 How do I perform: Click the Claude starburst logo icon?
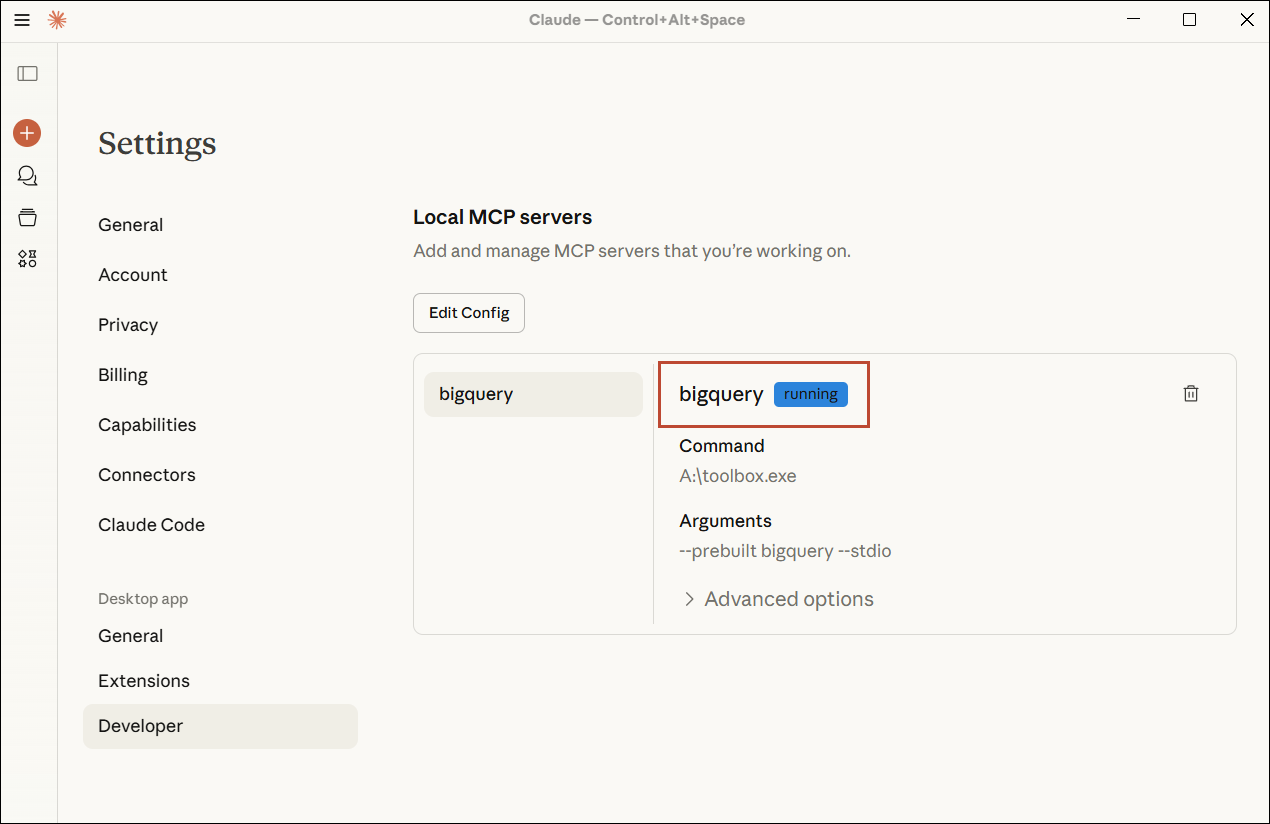point(57,20)
